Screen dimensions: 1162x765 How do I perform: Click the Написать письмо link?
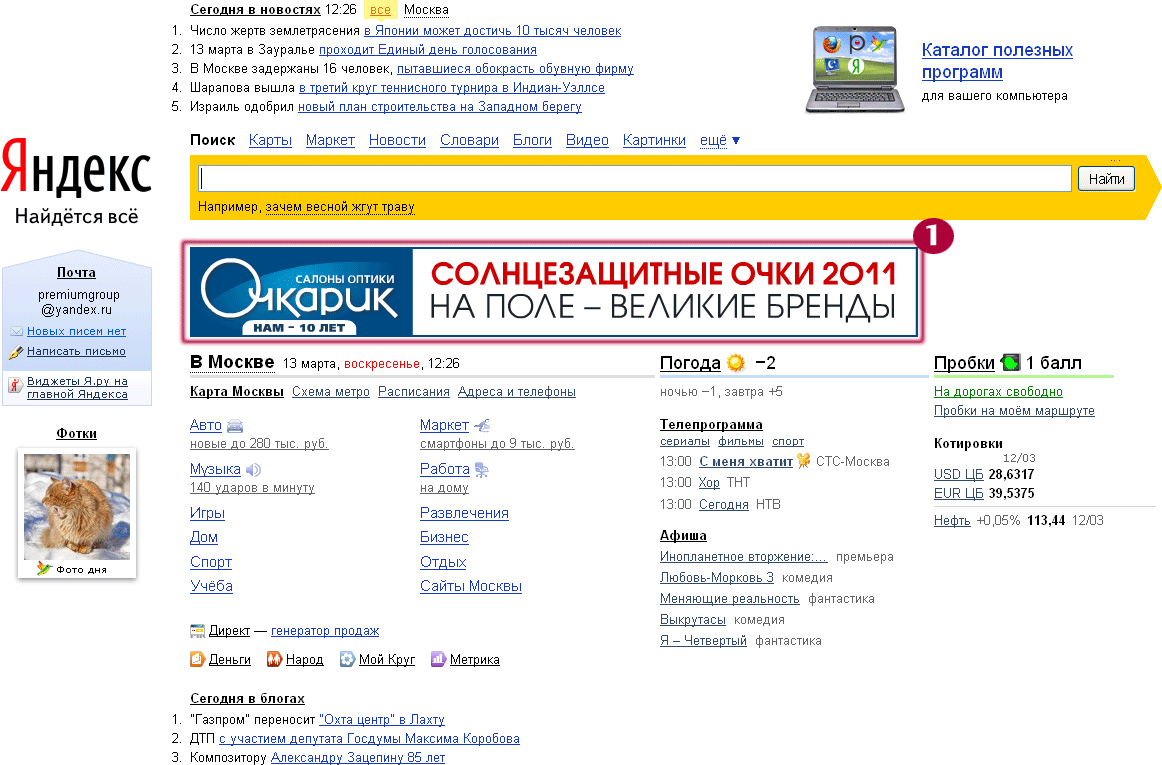point(76,351)
